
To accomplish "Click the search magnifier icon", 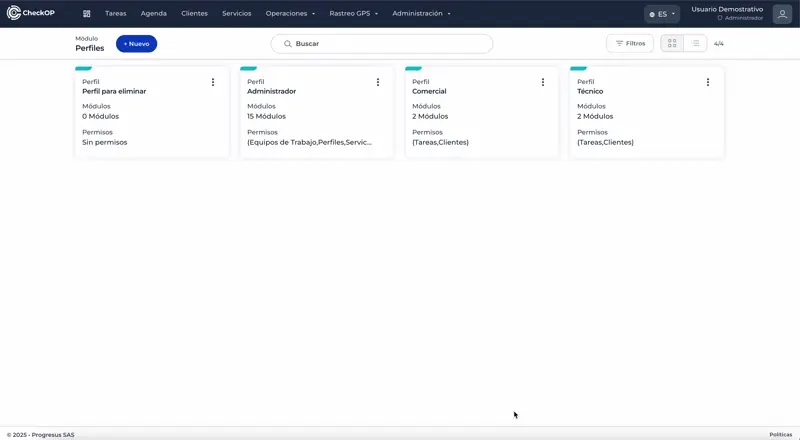I will [288, 44].
